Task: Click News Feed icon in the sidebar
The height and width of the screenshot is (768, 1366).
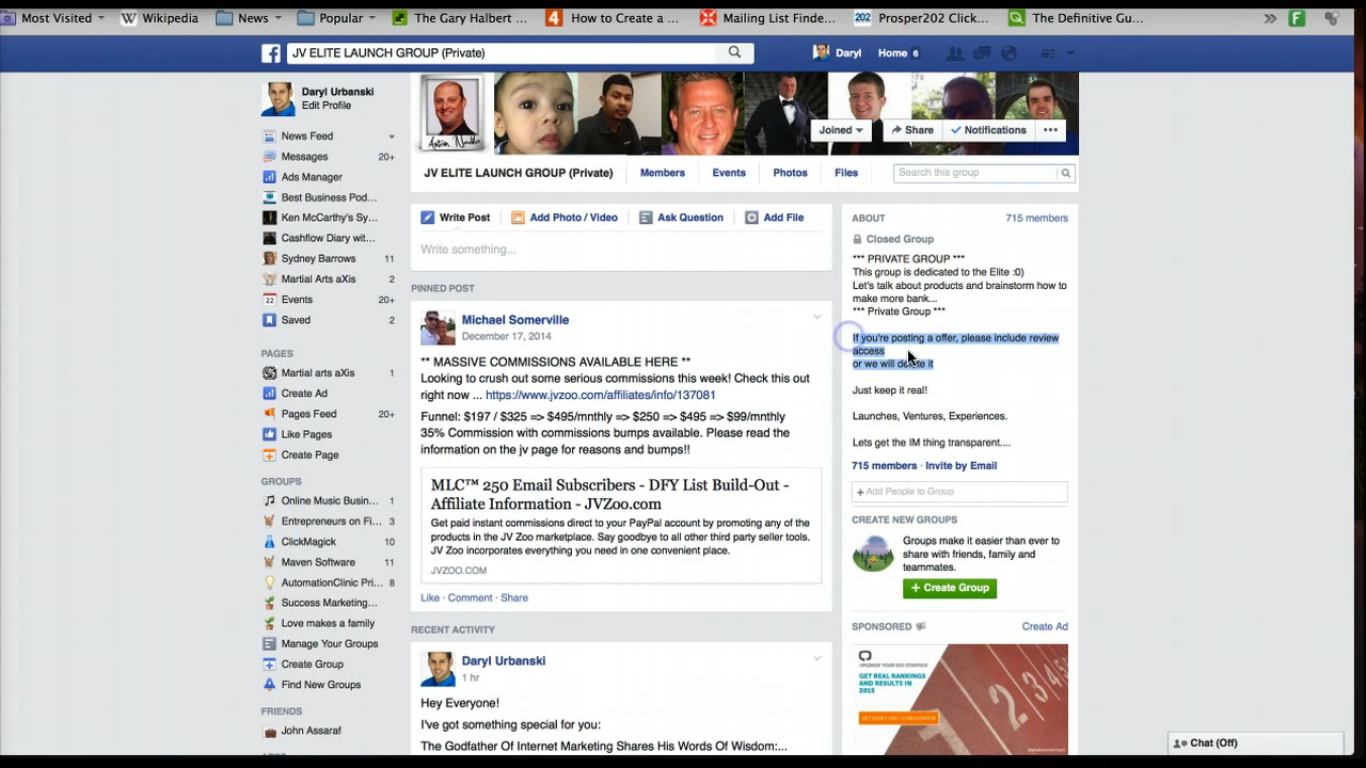Action: [x=269, y=136]
